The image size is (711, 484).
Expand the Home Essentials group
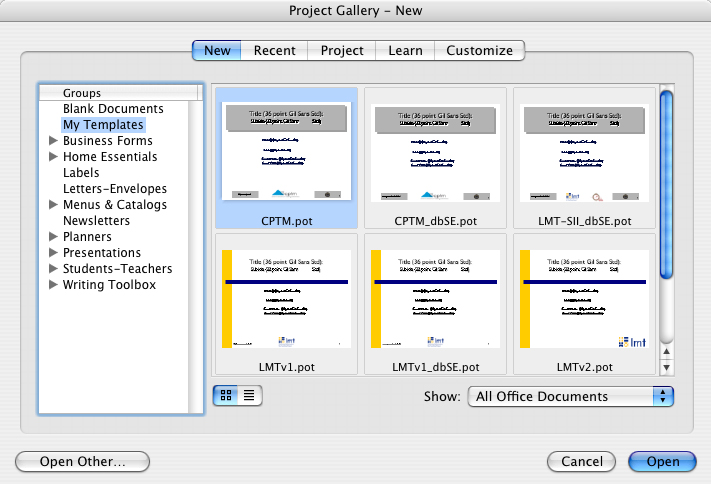click(x=53, y=157)
